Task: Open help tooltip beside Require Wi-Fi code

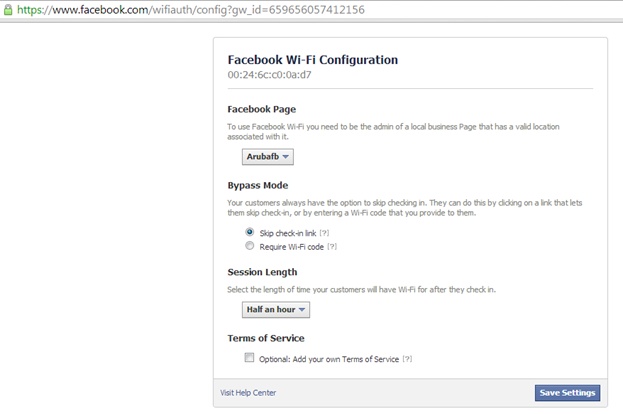Action: coord(332,247)
